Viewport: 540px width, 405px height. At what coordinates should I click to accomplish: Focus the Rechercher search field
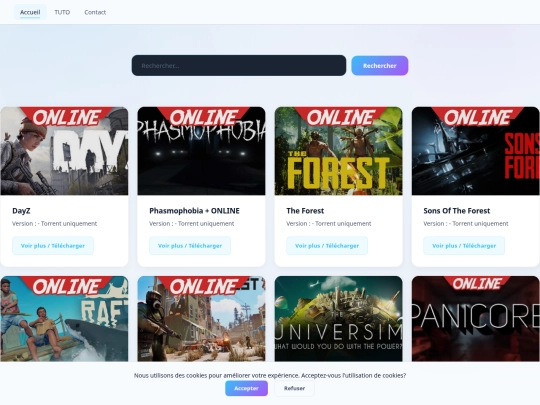point(239,65)
